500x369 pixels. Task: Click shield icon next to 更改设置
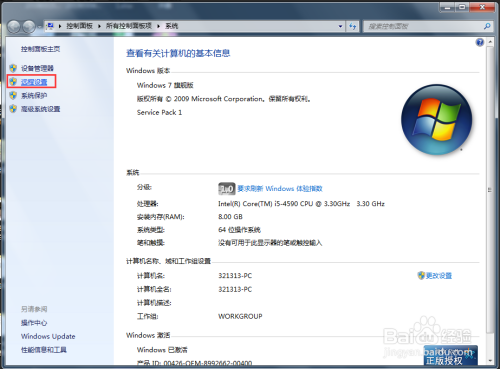[421, 275]
